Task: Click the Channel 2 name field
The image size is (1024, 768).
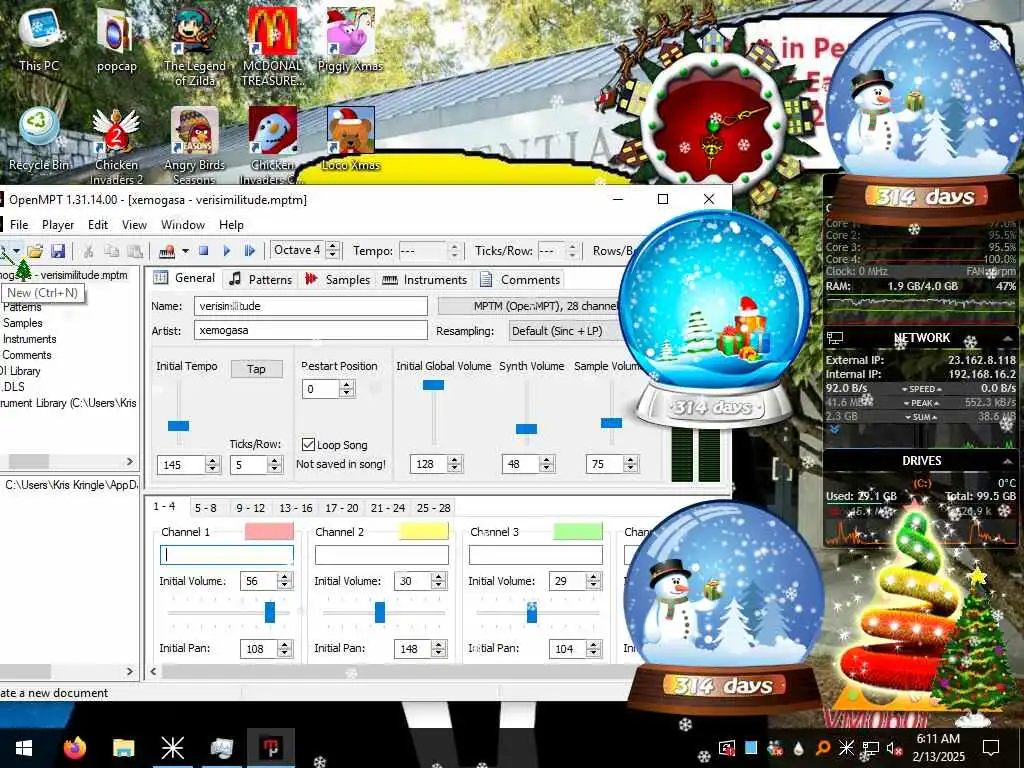Action: (381, 555)
